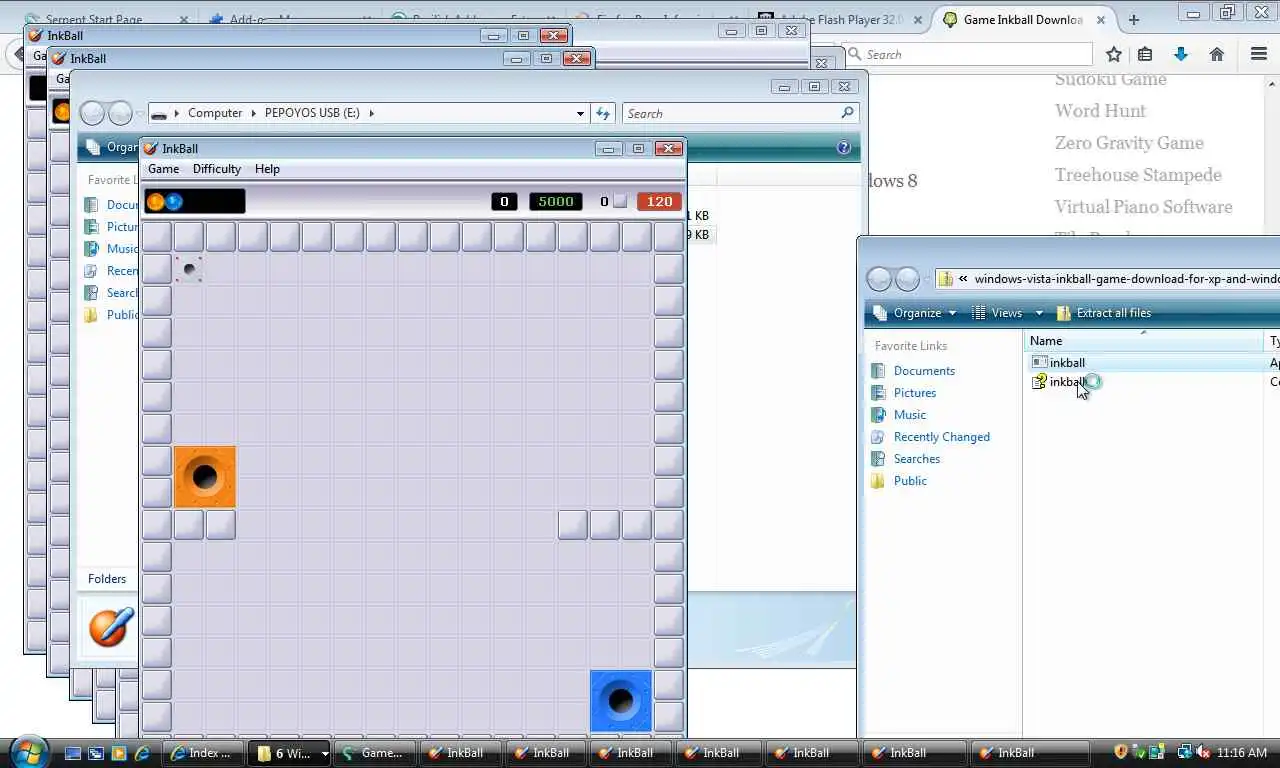The width and height of the screenshot is (1280, 768).
Task: Click the back arrow in the zip folder window
Action: (x=879, y=278)
